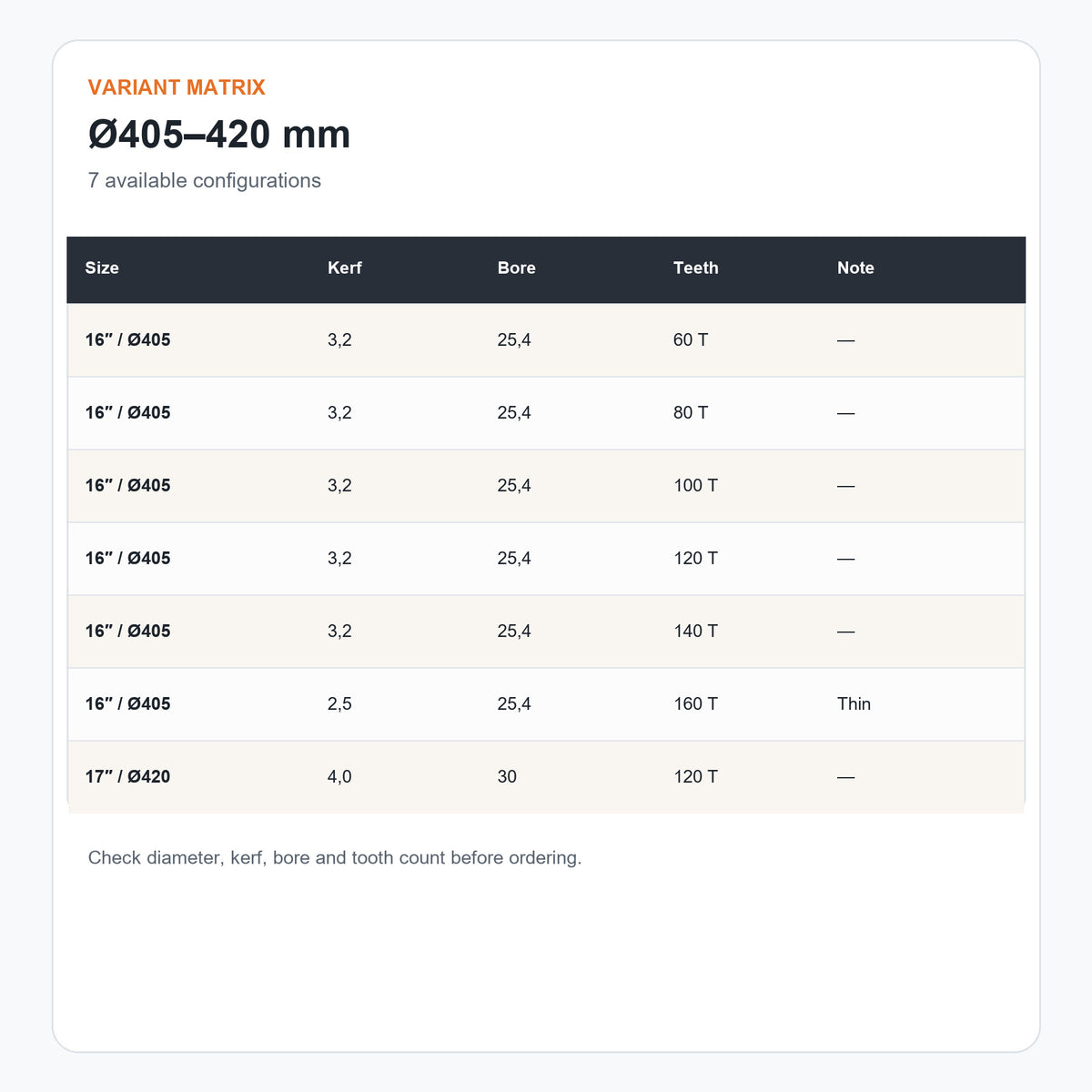
Task: Click the 30 bore value
Action: (x=507, y=776)
